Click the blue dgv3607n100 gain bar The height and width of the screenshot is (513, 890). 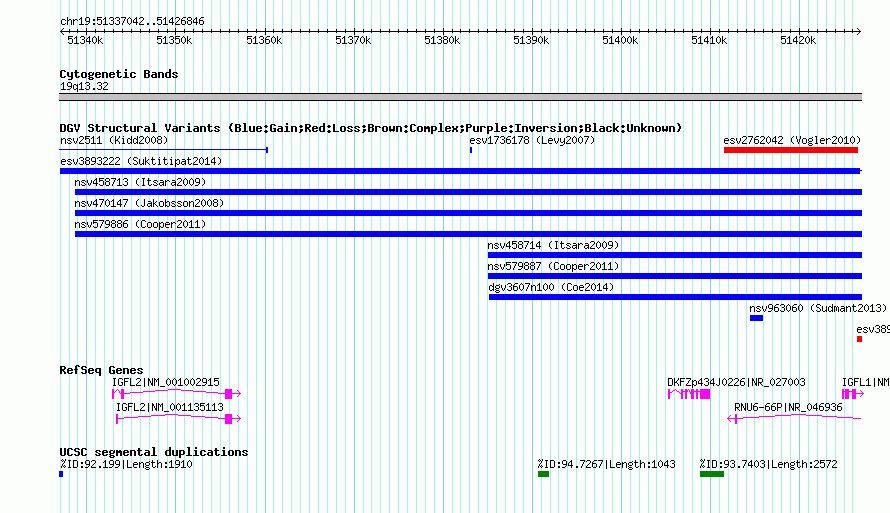(x=675, y=297)
